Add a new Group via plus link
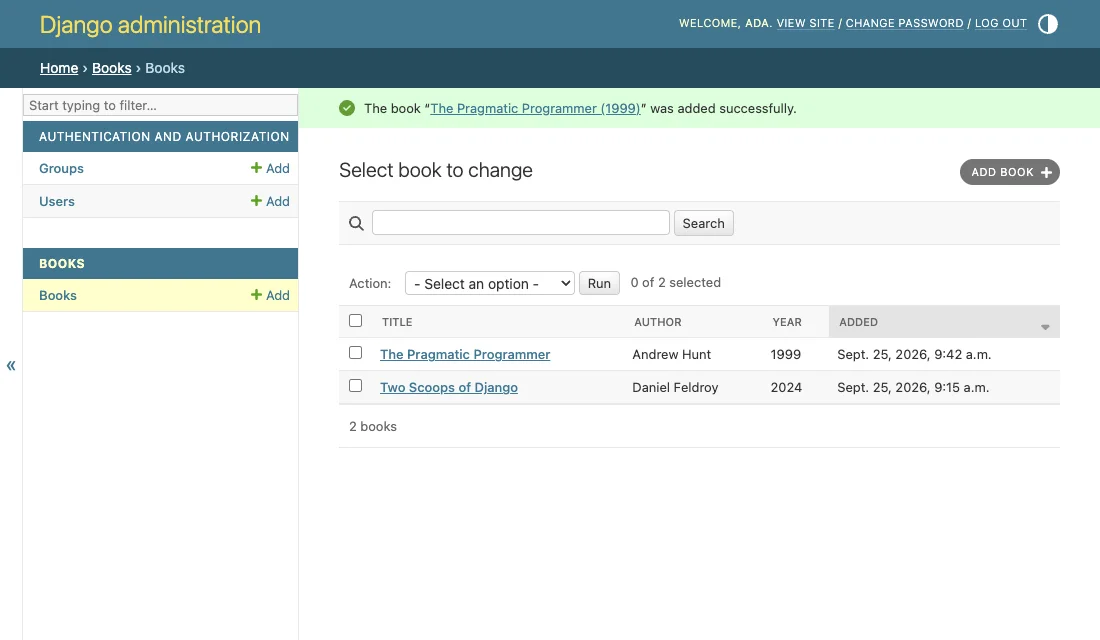The height and width of the screenshot is (640, 1100). pos(270,168)
